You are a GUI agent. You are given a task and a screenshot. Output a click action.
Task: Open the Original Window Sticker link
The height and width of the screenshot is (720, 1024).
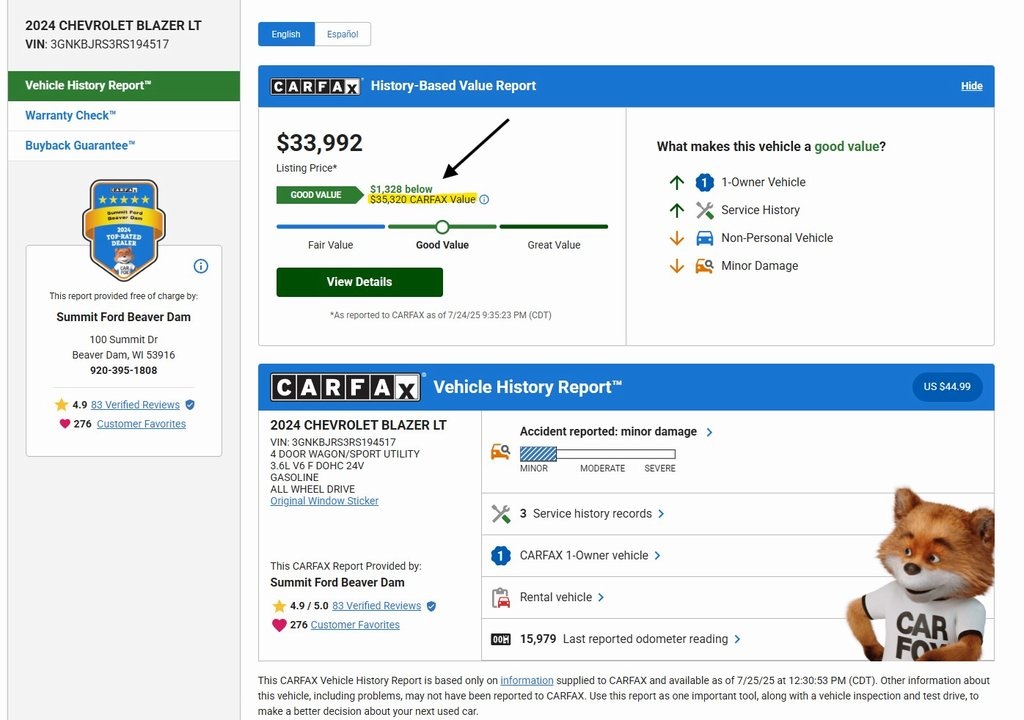(x=324, y=501)
